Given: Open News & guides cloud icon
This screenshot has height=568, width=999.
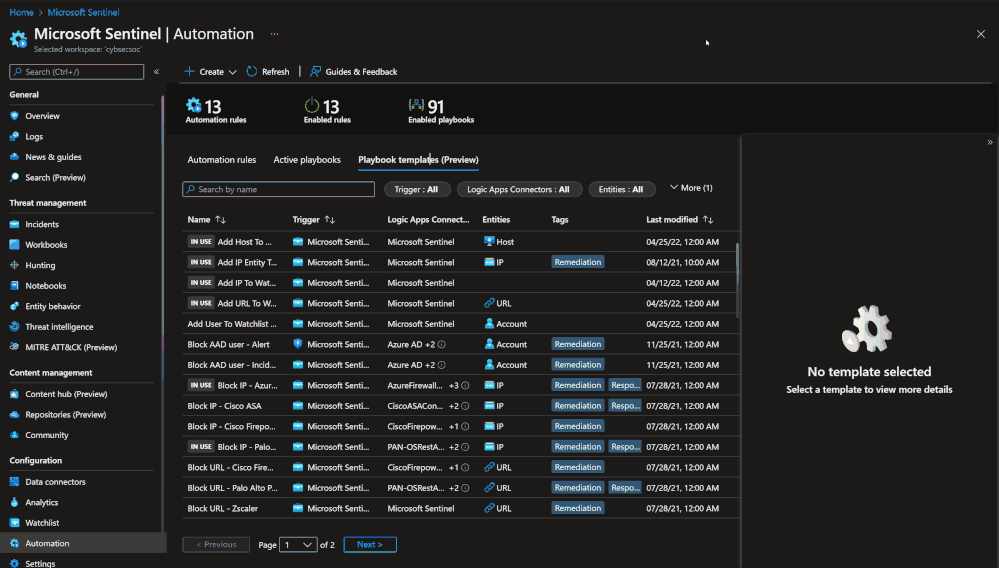Looking at the screenshot, I should [x=15, y=157].
